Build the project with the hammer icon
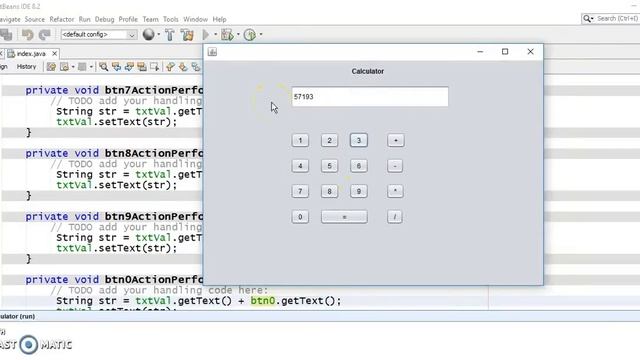640x360 pixels. point(170,35)
